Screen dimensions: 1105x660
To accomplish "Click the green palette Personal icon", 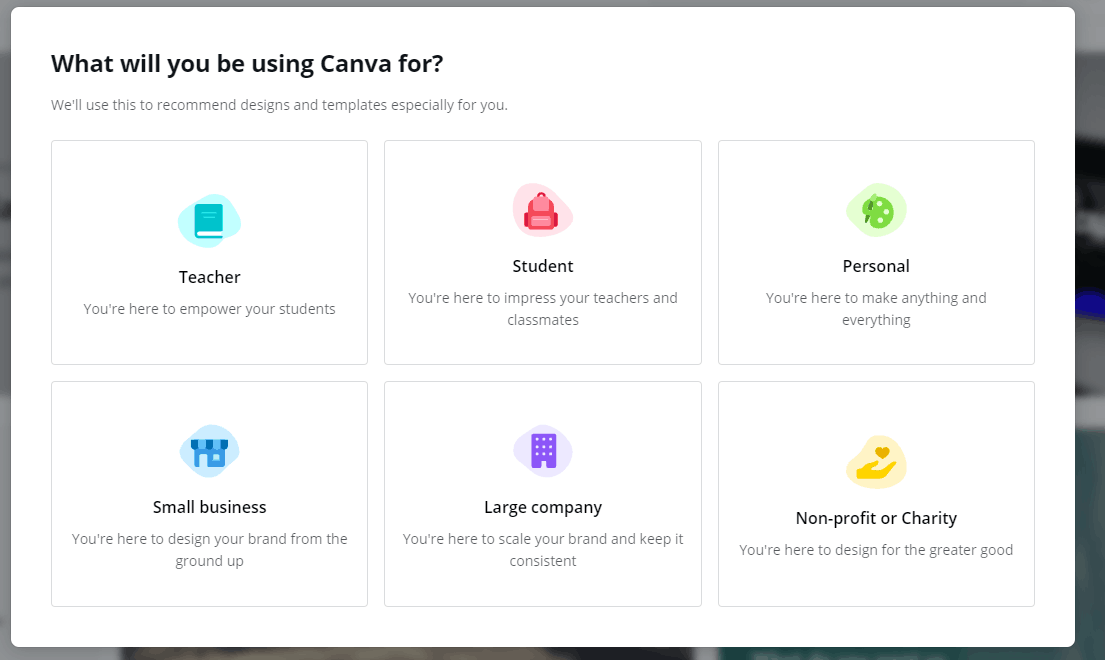I will pyautogui.click(x=876, y=210).
